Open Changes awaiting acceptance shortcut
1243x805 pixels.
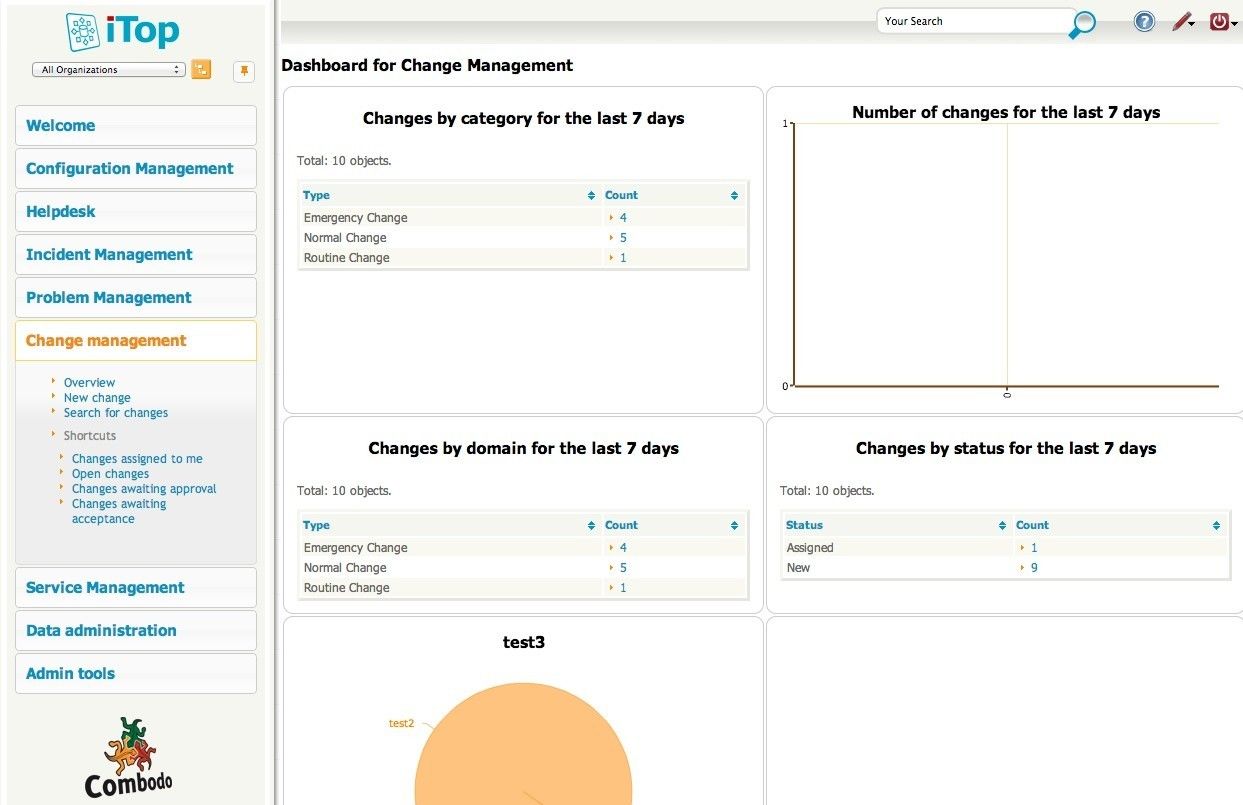[x=119, y=511]
